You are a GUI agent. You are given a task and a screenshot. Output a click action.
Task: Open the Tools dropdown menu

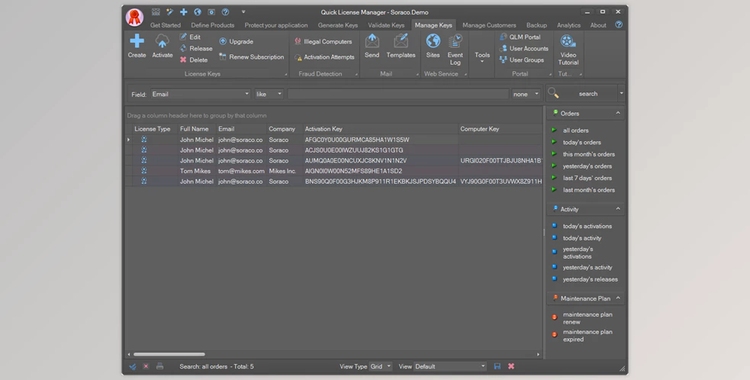[x=482, y=57]
